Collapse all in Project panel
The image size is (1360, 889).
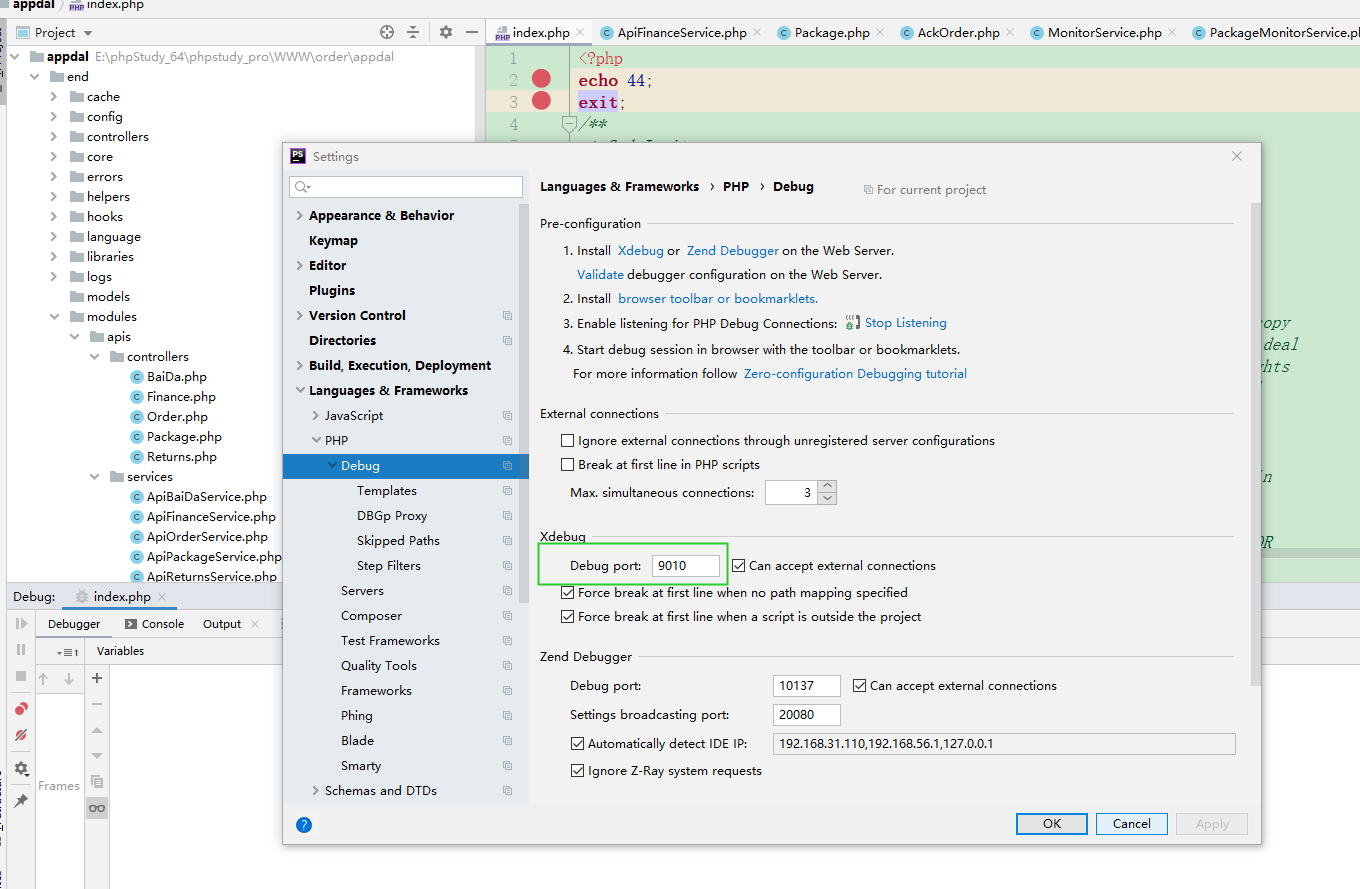pyautogui.click(x=413, y=32)
